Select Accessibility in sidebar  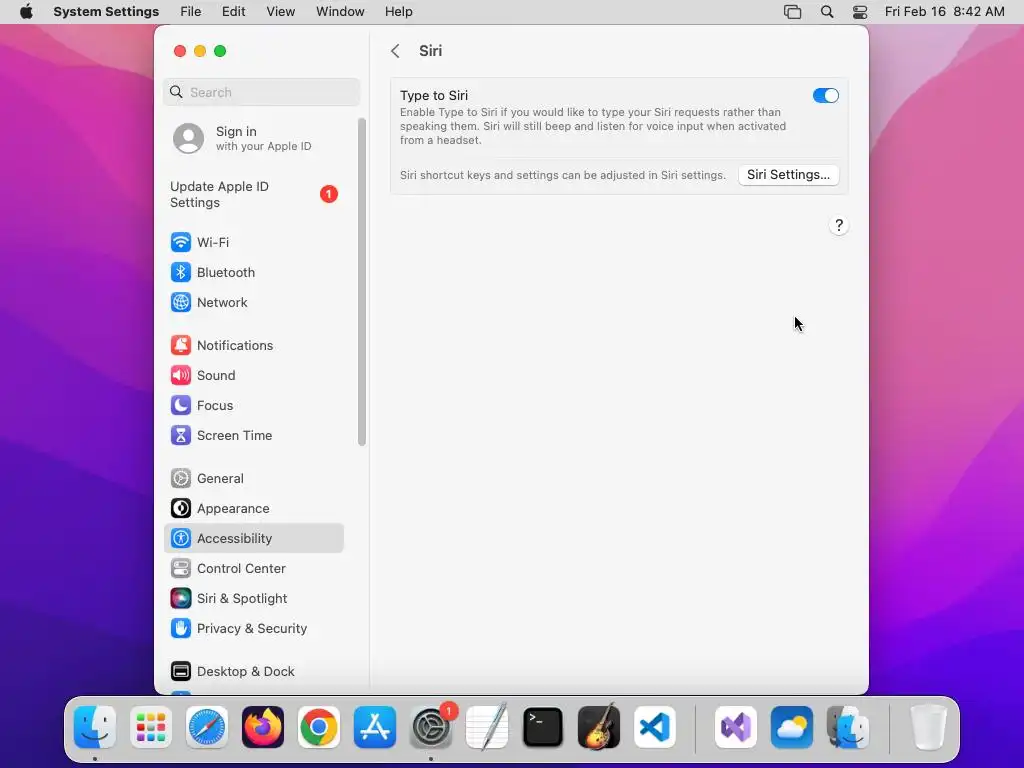(x=253, y=538)
